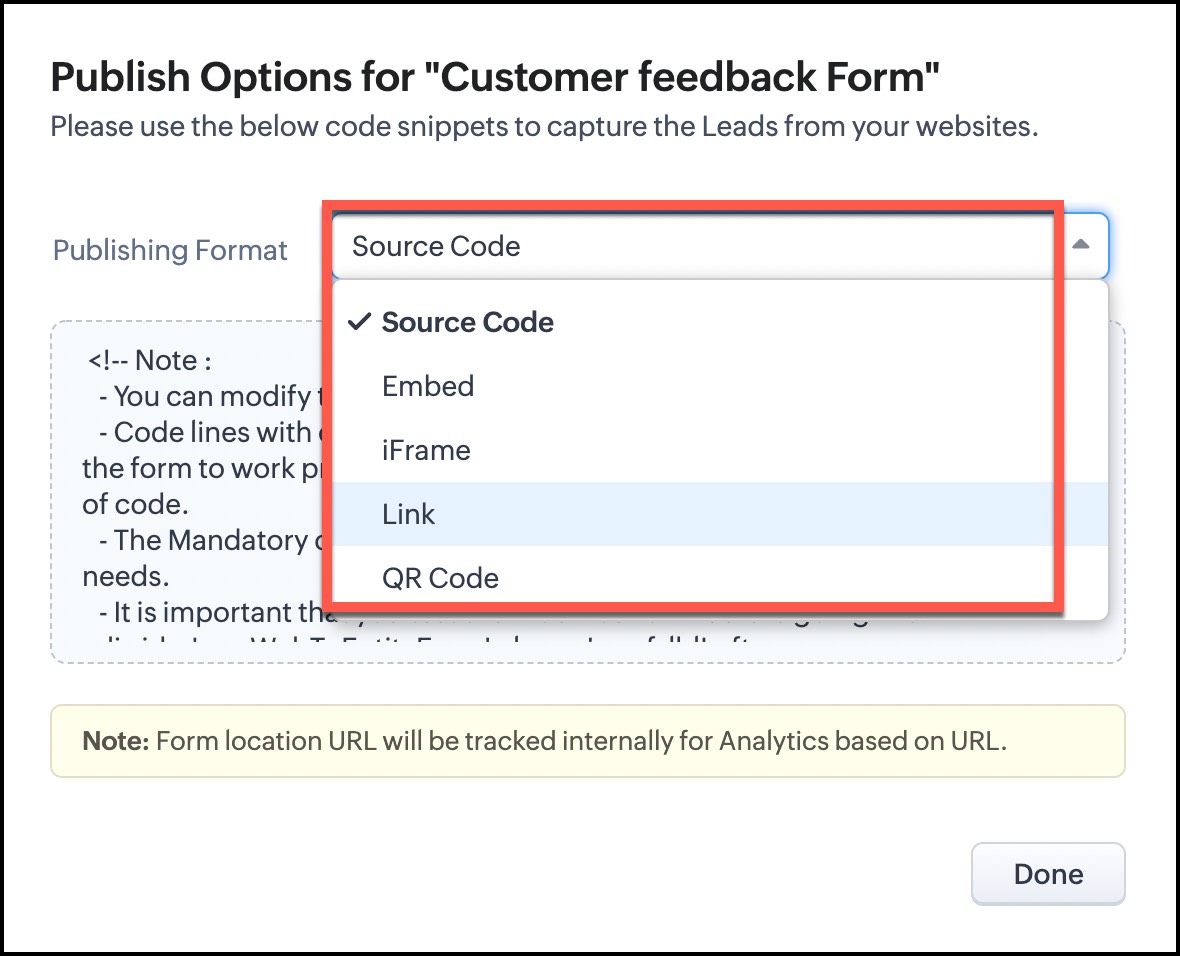This screenshot has width=1180, height=956.
Task: Click the subtitle about capturing Leads
Action: tap(544, 128)
